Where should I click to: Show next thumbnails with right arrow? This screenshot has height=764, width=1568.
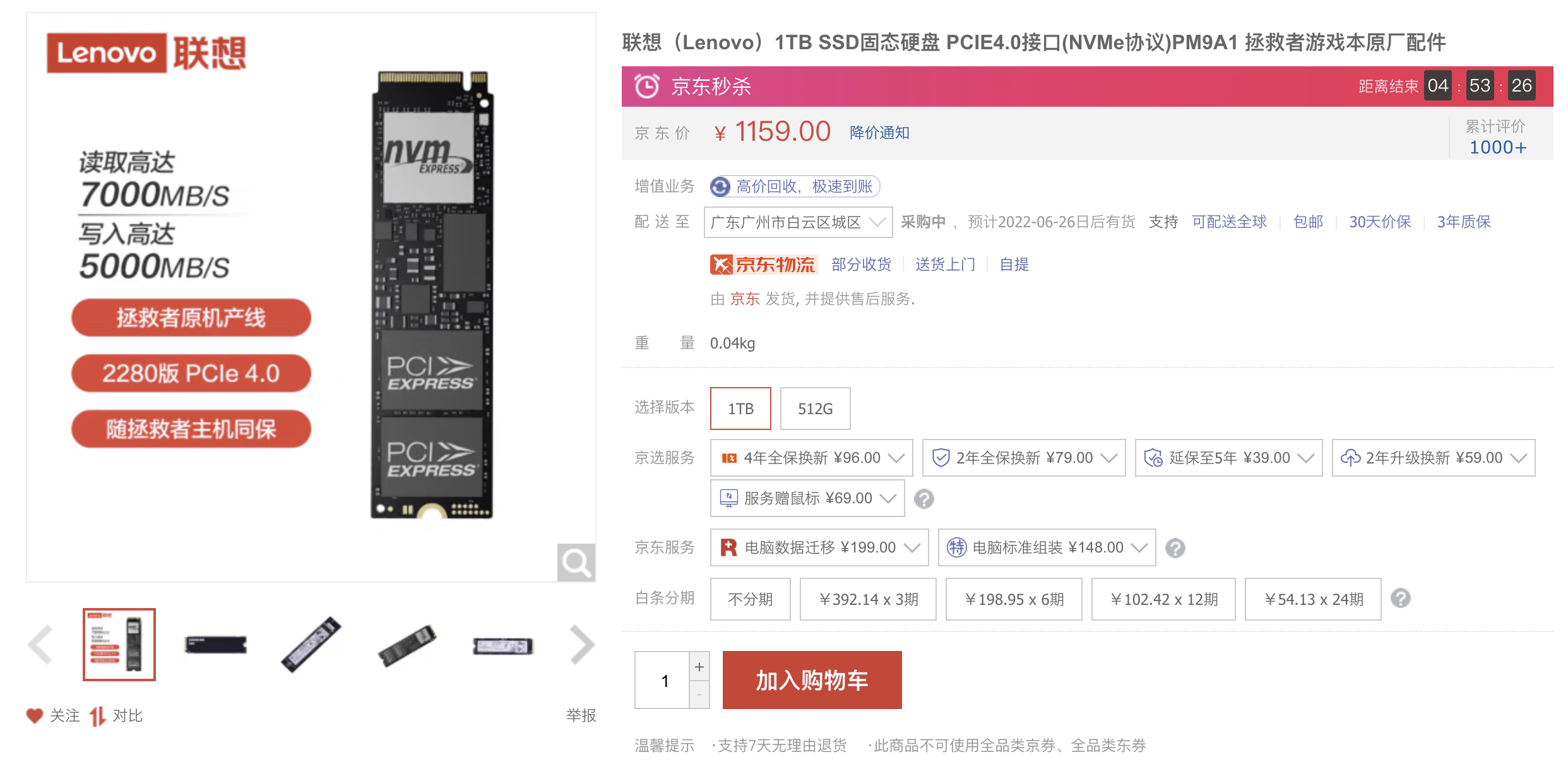point(582,645)
